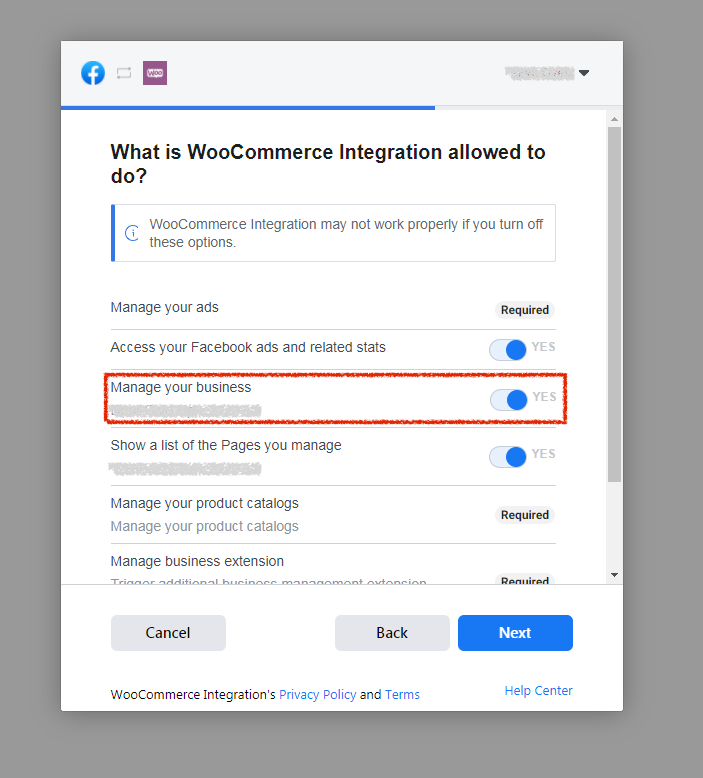Open the account dropdown arrow in the header
The width and height of the screenshot is (703, 778).
click(584, 73)
